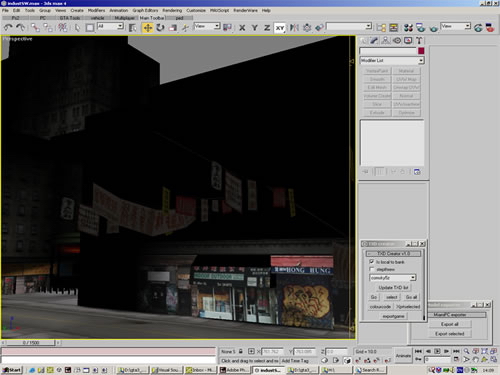Switch to the GTA Tools toolbar tab
The image size is (500, 375).
coord(70,18)
